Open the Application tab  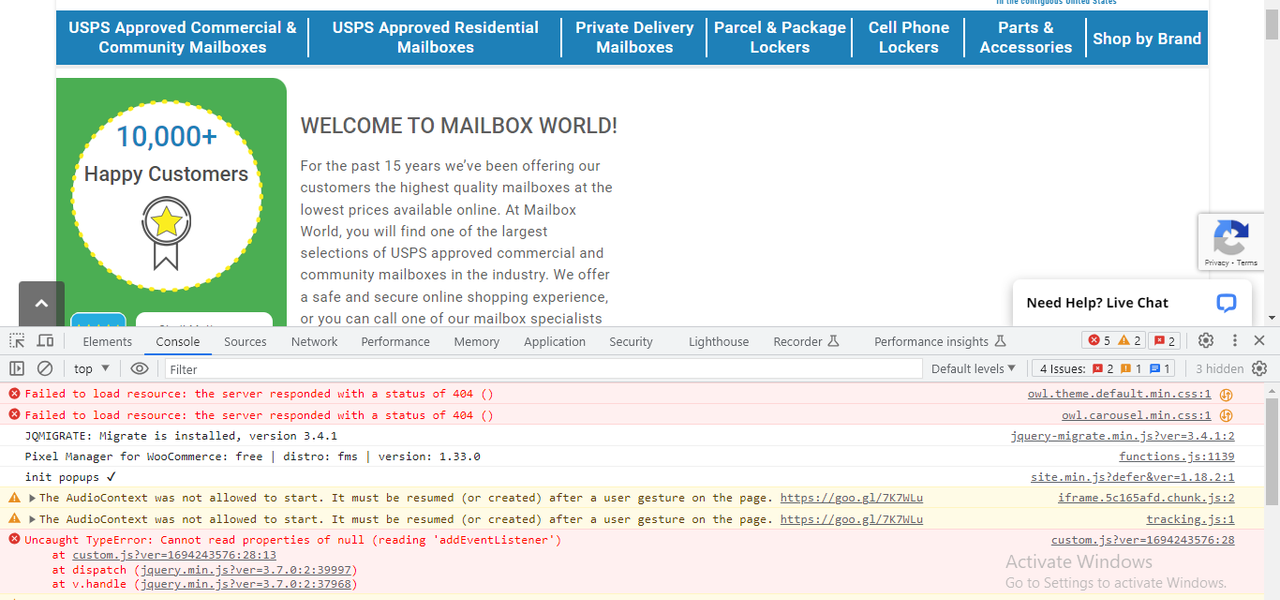coord(555,342)
